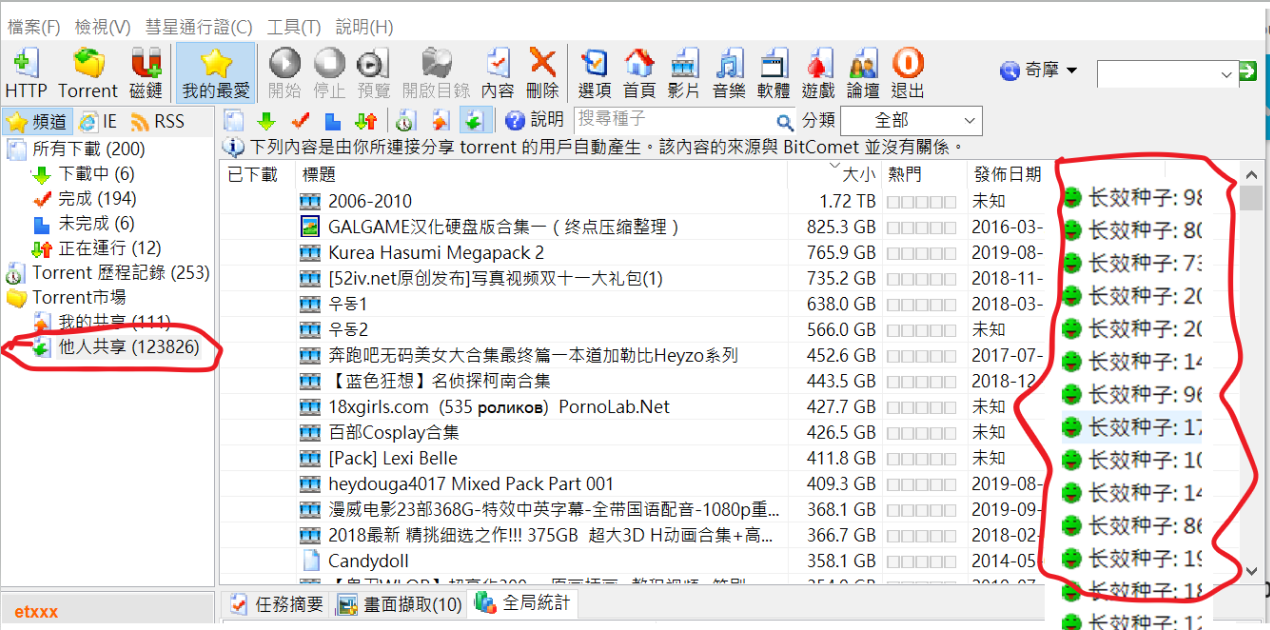Open the top-right search combo box
This screenshot has height=630, width=1270.
coord(1167,74)
